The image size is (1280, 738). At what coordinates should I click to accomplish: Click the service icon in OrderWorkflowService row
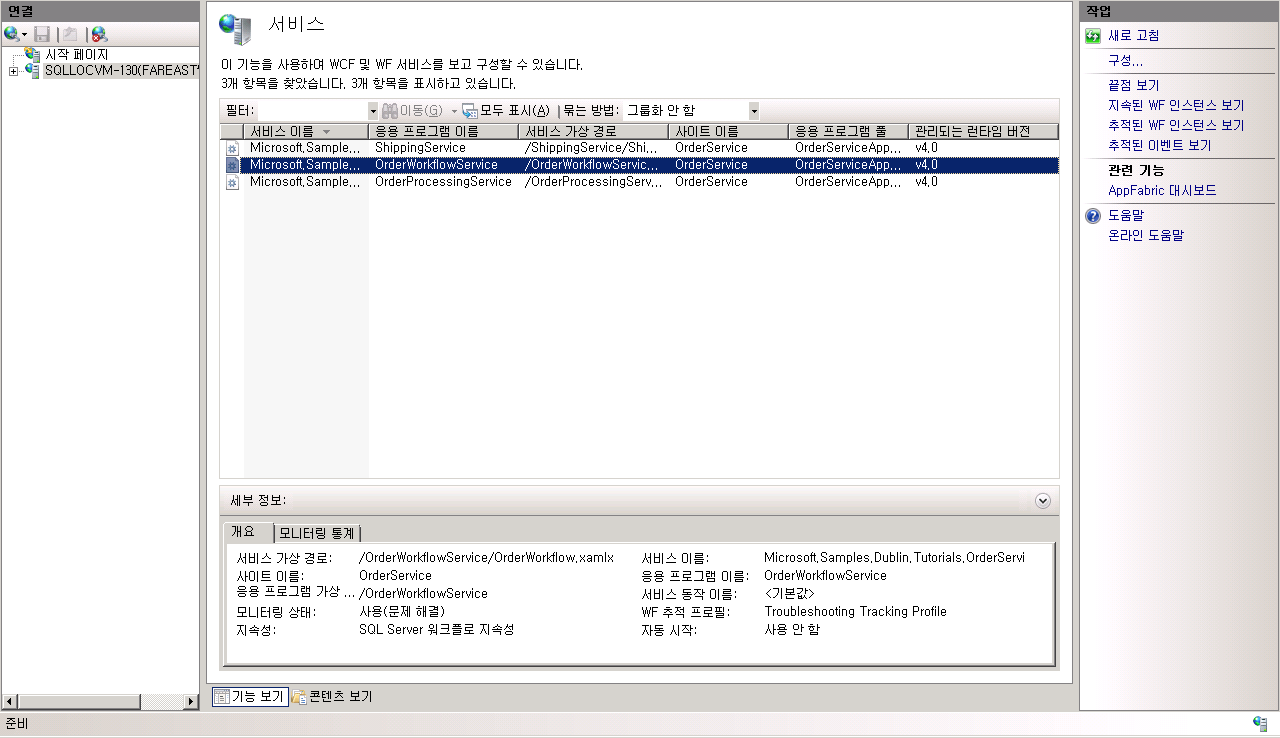(232, 165)
